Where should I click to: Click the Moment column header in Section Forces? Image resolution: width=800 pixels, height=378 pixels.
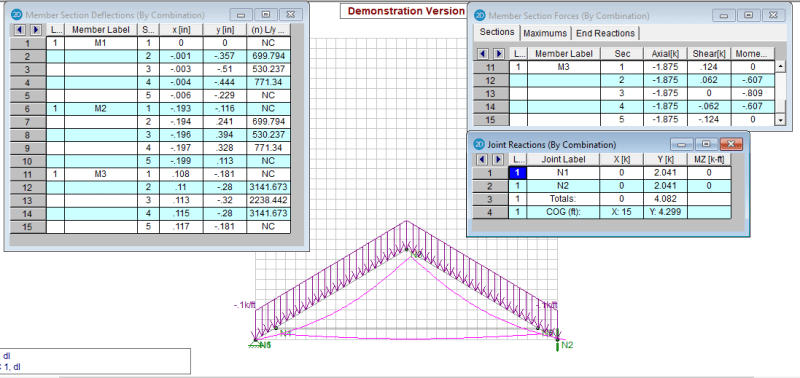click(753, 54)
